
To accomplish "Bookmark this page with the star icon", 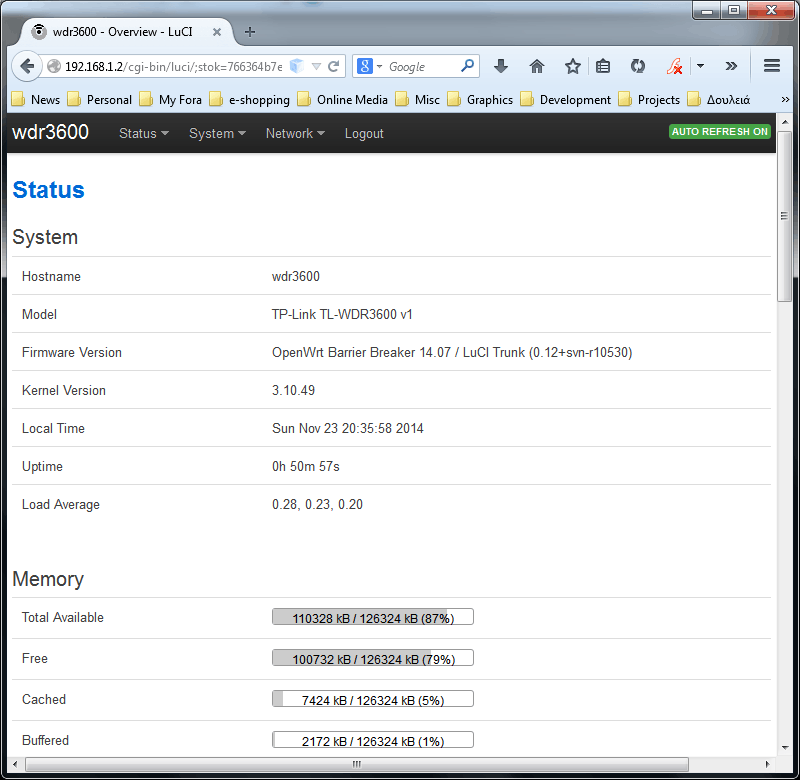I will click(x=572, y=66).
